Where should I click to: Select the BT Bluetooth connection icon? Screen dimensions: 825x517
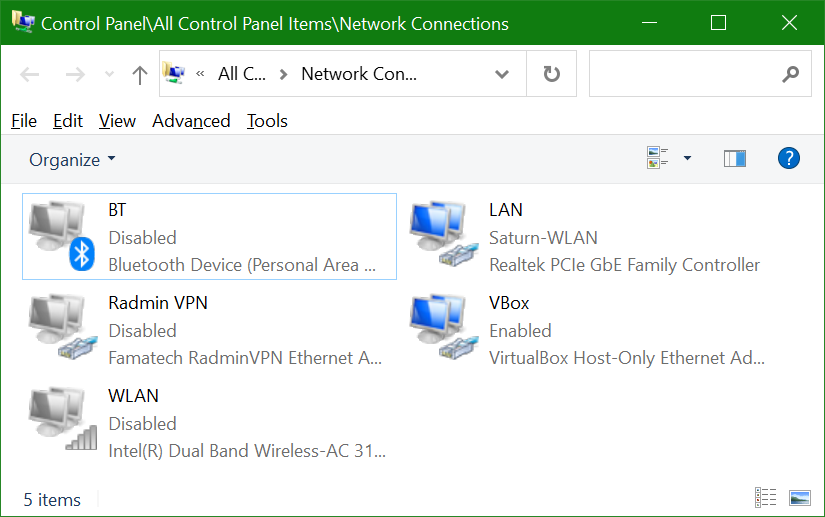[x=62, y=236]
